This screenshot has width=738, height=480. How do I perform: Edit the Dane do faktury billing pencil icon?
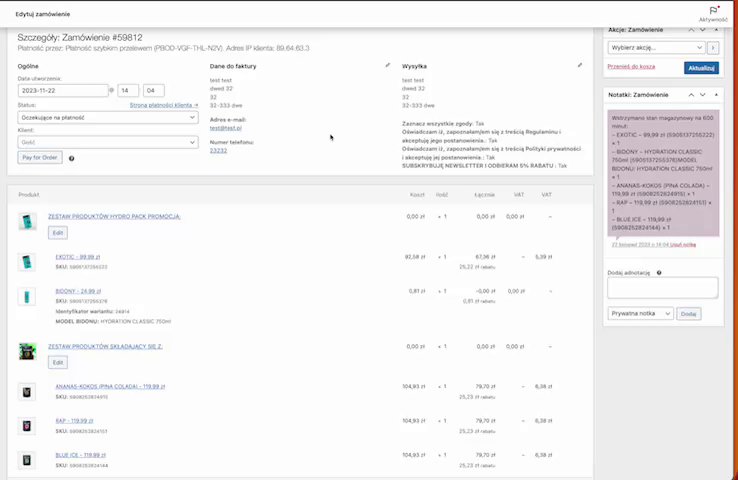click(387, 65)
